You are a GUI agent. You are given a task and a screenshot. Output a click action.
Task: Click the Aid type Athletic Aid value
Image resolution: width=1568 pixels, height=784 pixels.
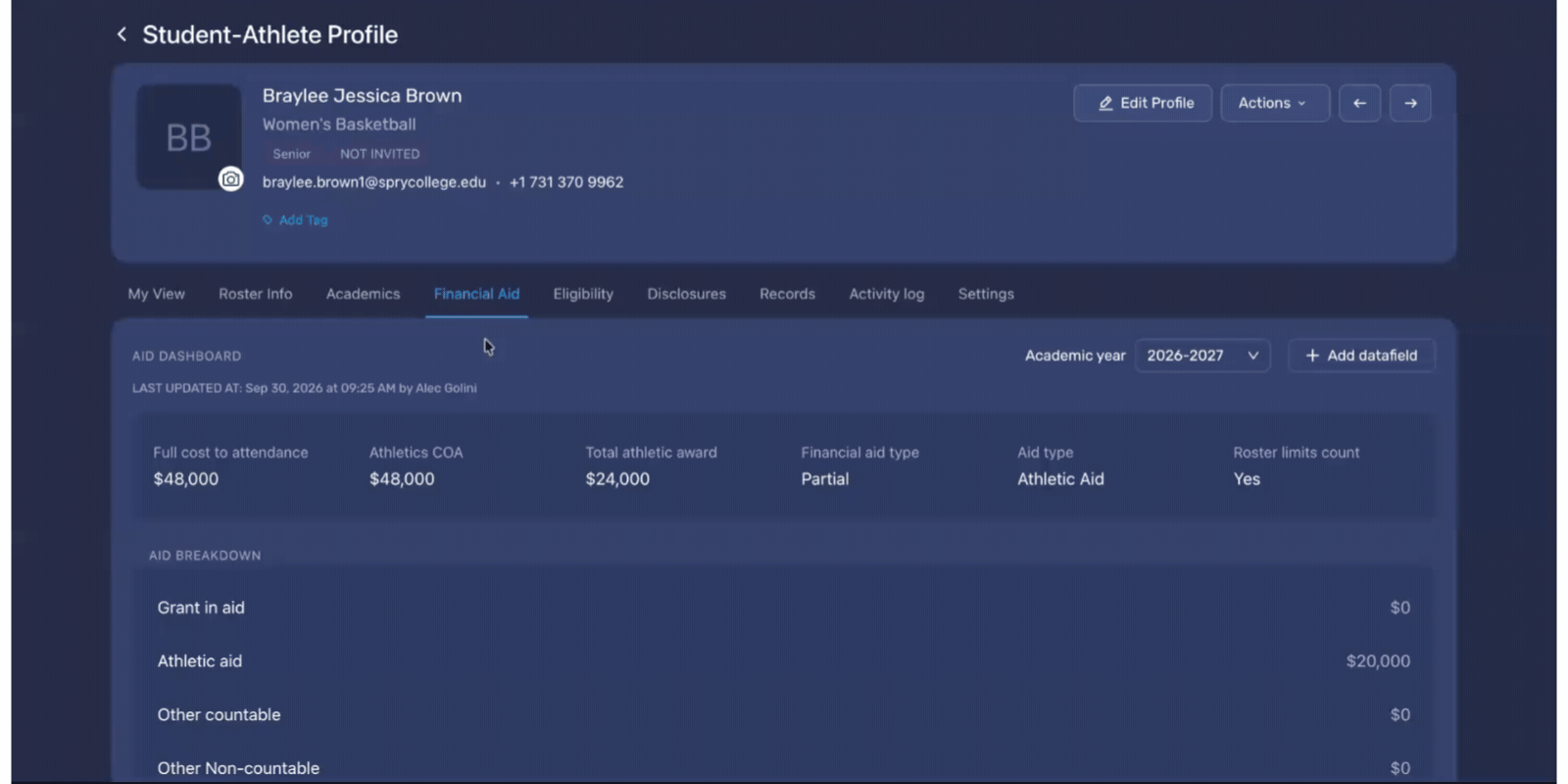(1060, 479)
